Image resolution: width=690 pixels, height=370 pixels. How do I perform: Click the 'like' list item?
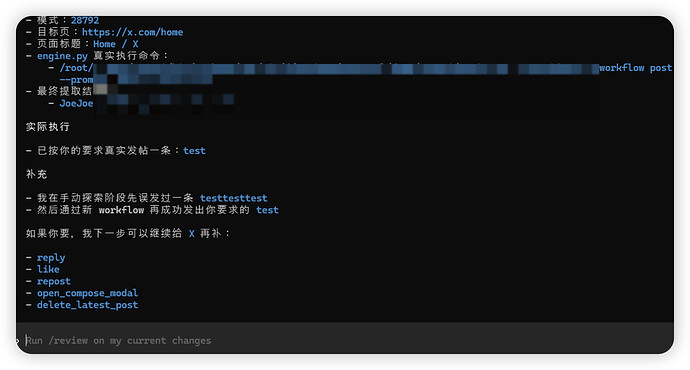pyautogui.click(x=48, y=269)
